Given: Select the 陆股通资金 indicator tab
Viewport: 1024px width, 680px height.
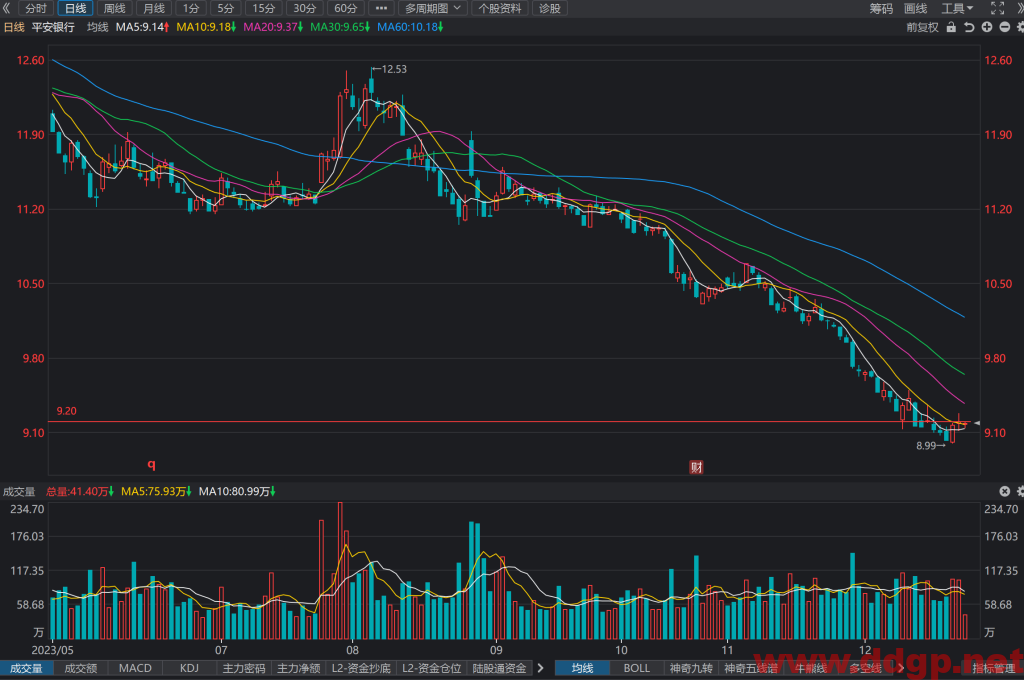Looking at the screenshot, I should click(x=499, y=668).
